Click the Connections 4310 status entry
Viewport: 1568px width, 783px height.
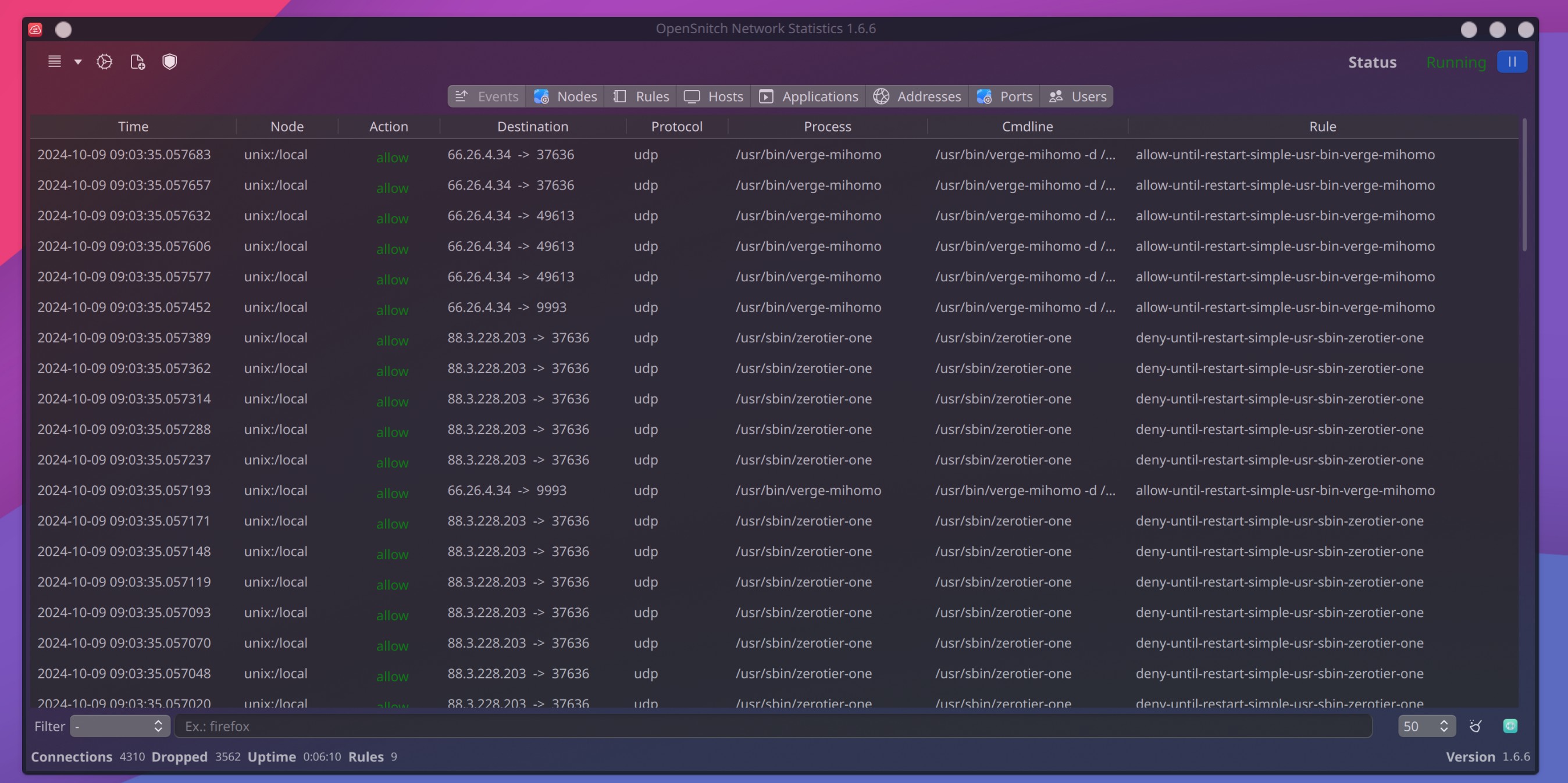[88, 756]
